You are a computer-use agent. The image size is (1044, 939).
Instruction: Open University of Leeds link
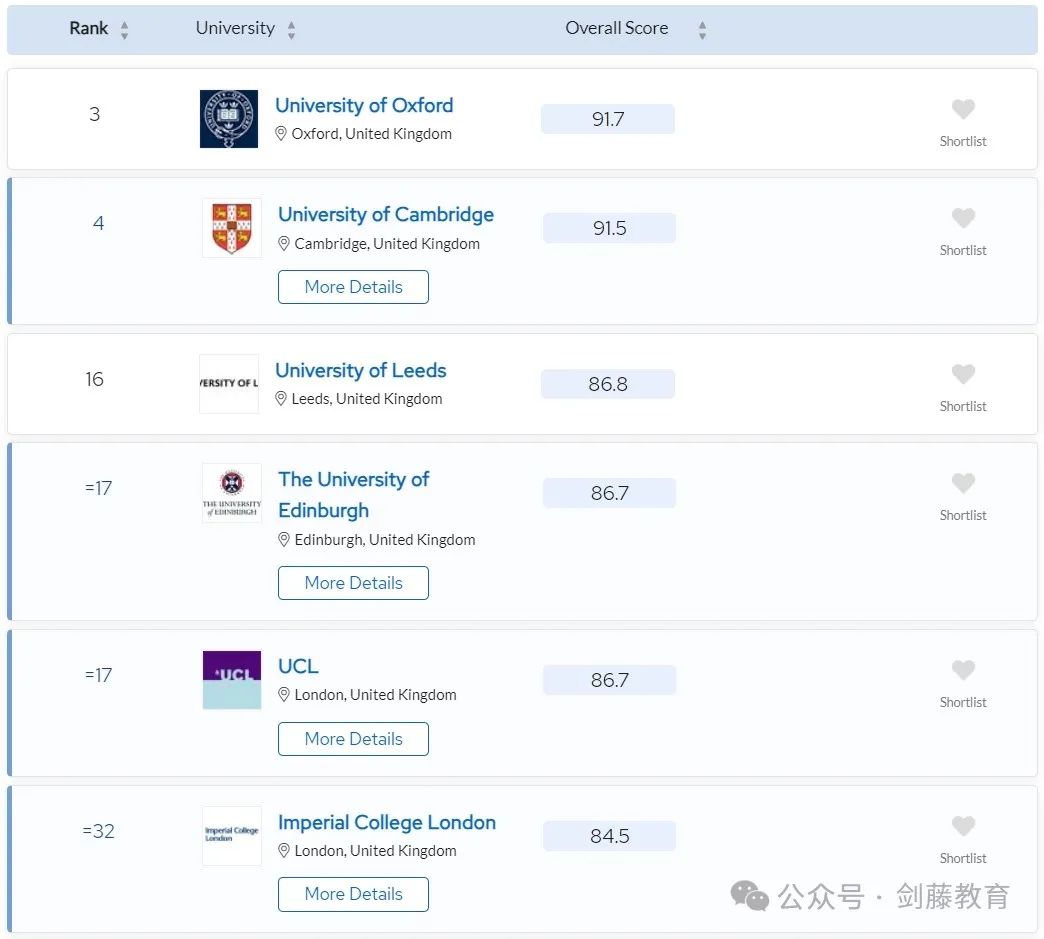click(361, 370)
